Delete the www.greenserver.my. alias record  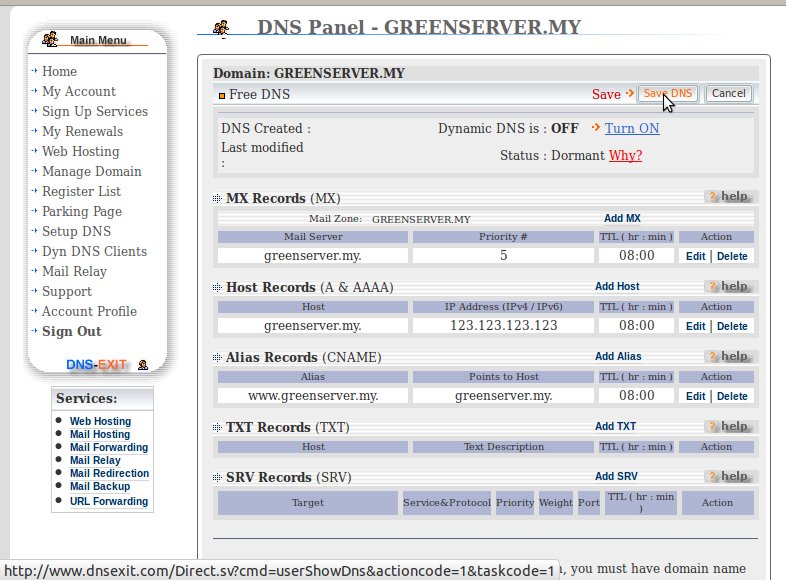tap(732, 397)
